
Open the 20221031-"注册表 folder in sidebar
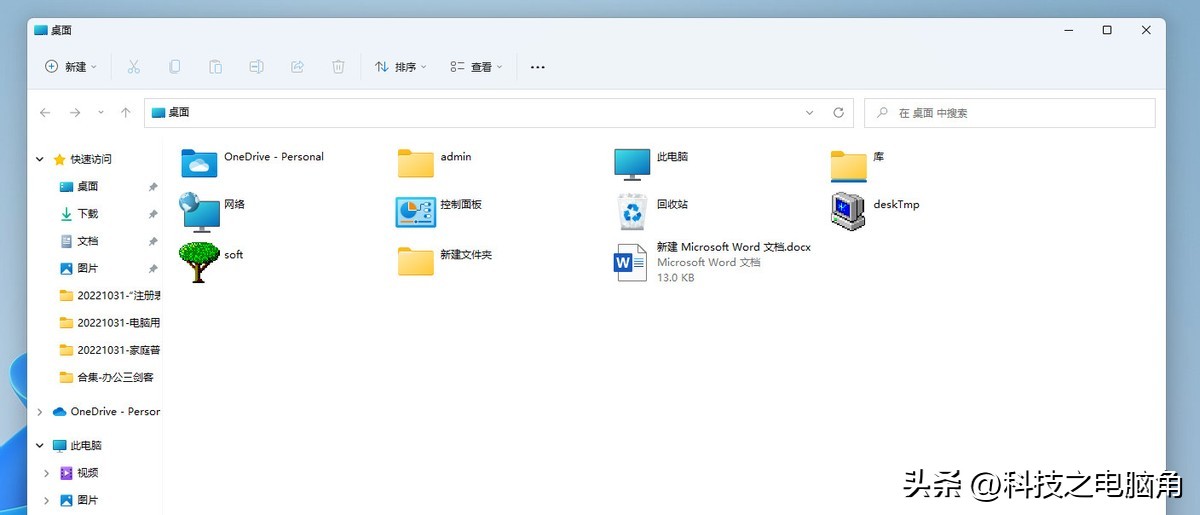(110, 295)
